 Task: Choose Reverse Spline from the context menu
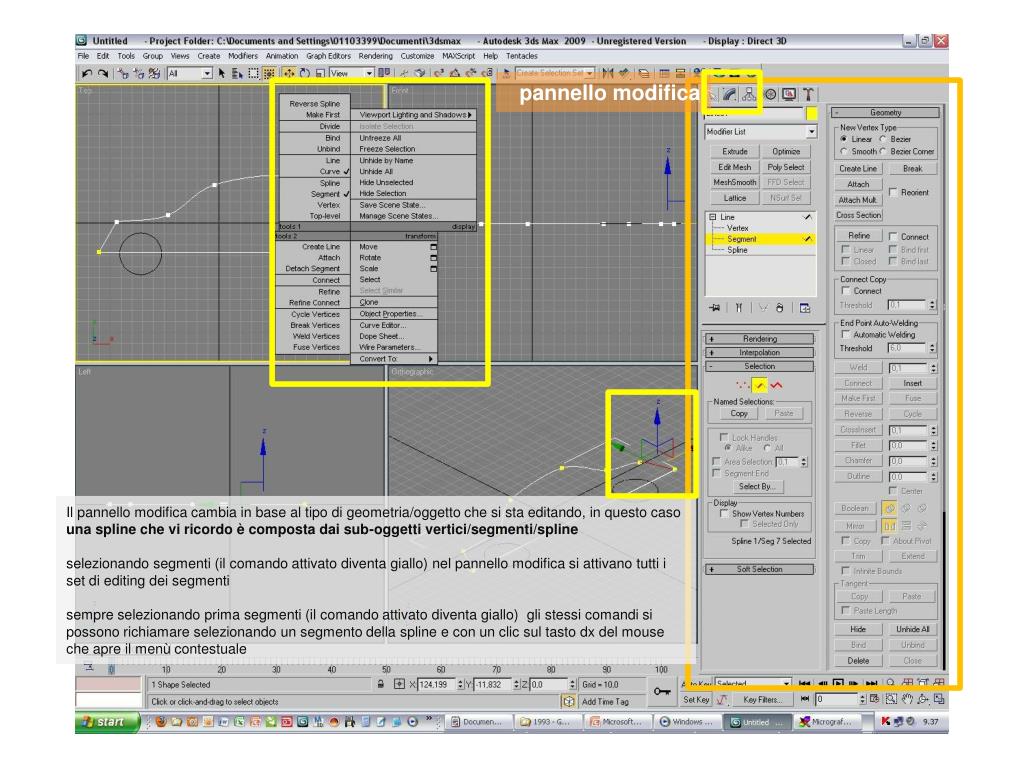point(314,103)
